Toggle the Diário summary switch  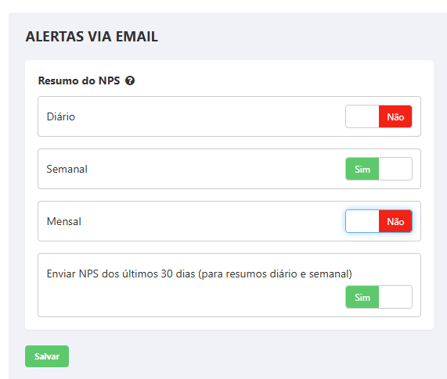pyautogui.click(x=379, y=117)
